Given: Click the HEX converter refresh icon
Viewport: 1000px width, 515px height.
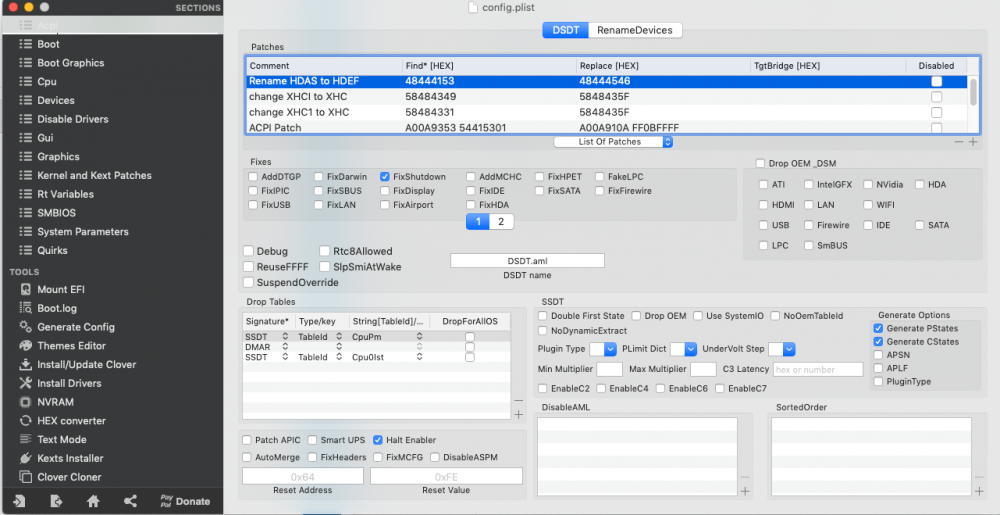Looking at the screenshot, I should tap(26, 421).
